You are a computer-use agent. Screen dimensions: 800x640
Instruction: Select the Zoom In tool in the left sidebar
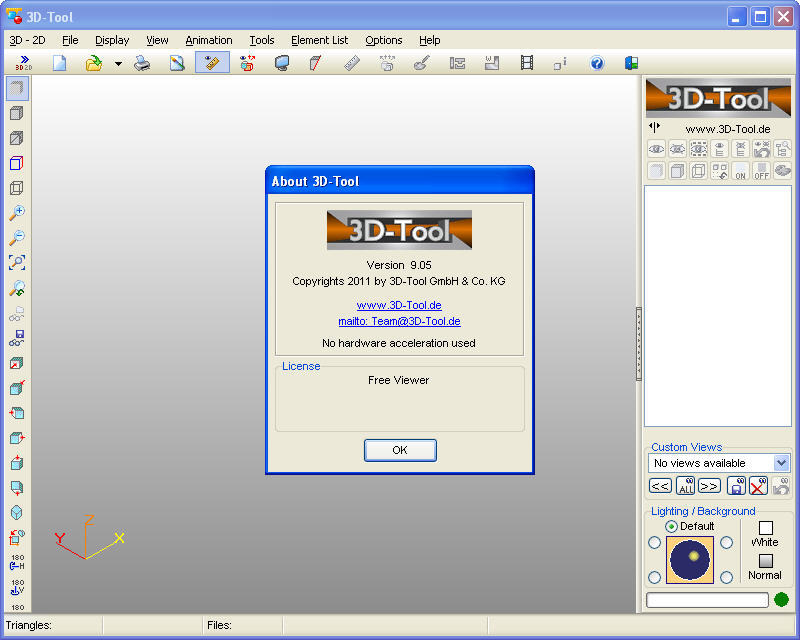[x=18, y=213]
